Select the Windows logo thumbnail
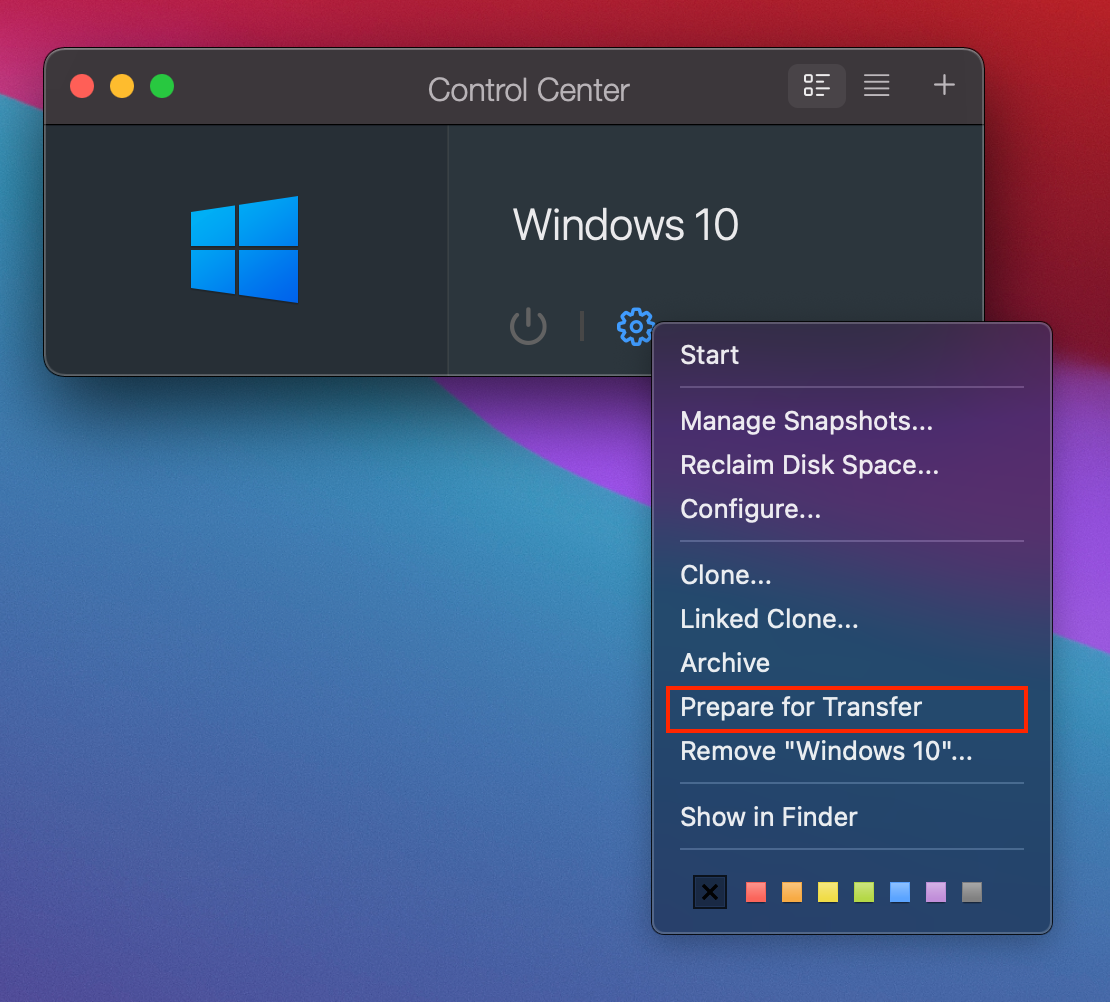Viewport: 1110px width, 1002px height. (245, 249)
